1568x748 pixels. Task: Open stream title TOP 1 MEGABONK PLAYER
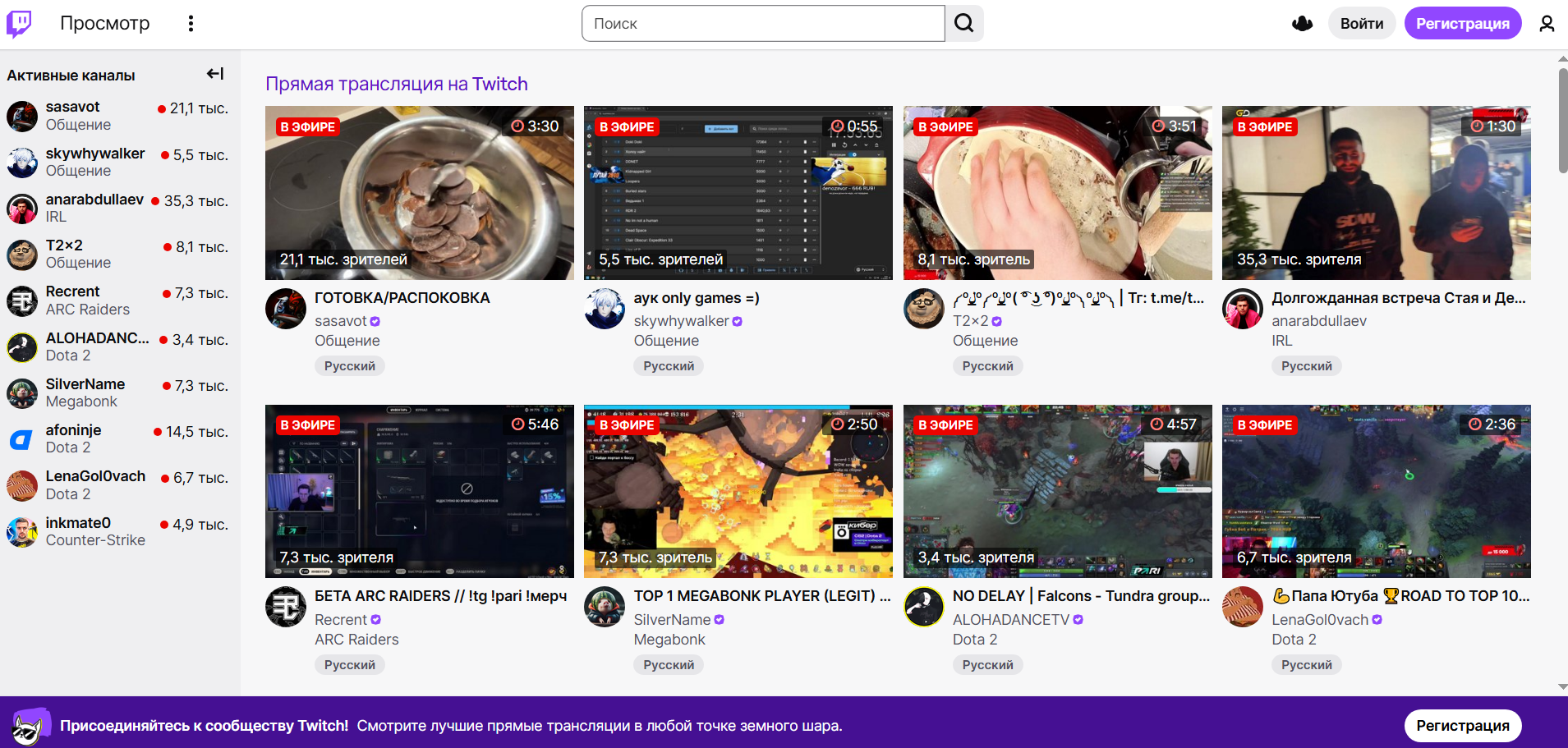pos(762,596)
